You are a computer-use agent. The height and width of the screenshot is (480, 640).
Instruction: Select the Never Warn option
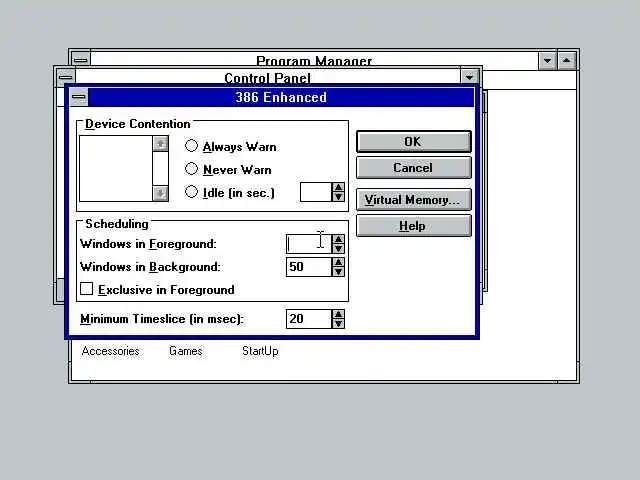(229, 169)
